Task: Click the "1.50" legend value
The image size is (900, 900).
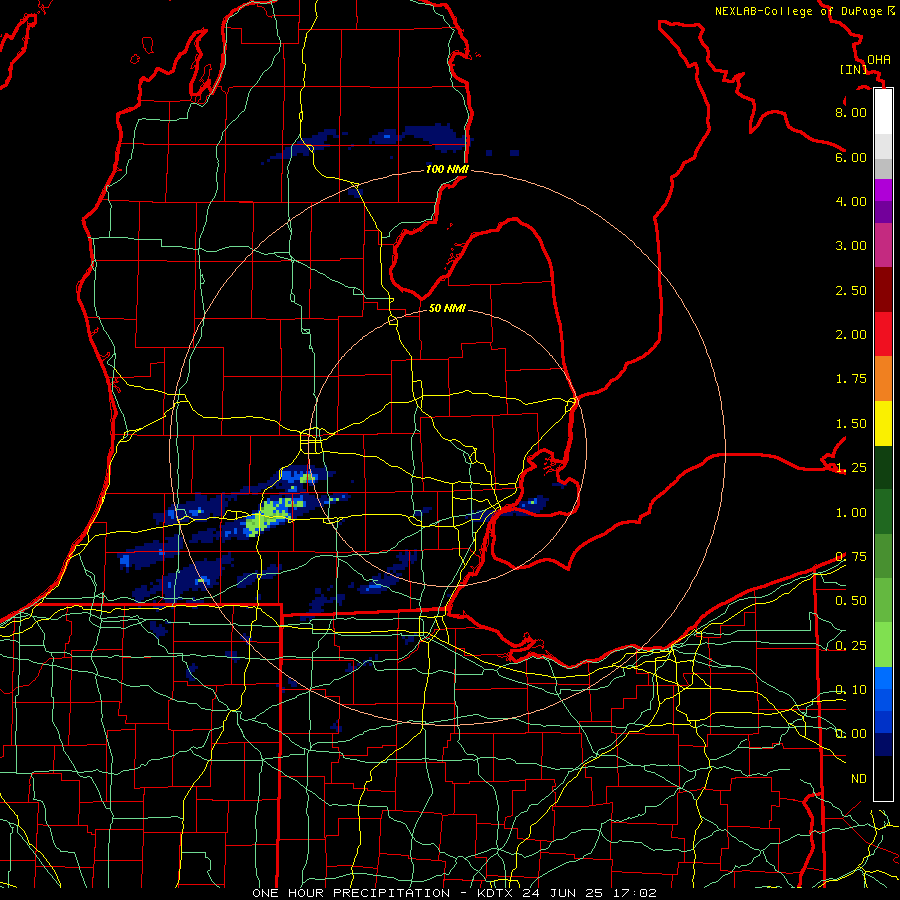Action: (851, 423)
